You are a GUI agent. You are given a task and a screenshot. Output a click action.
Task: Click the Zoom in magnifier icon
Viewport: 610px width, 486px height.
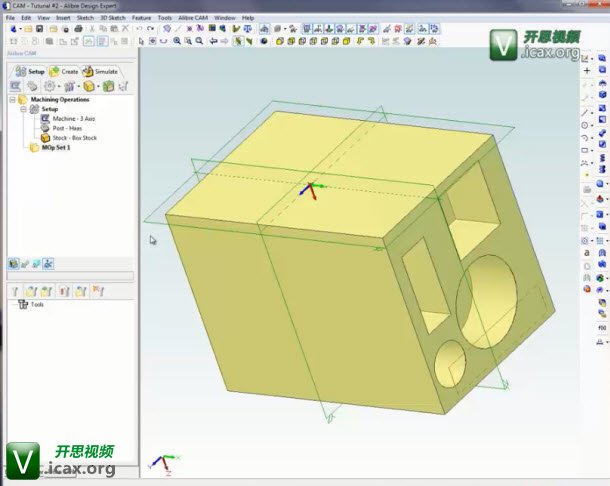point(177,41)
